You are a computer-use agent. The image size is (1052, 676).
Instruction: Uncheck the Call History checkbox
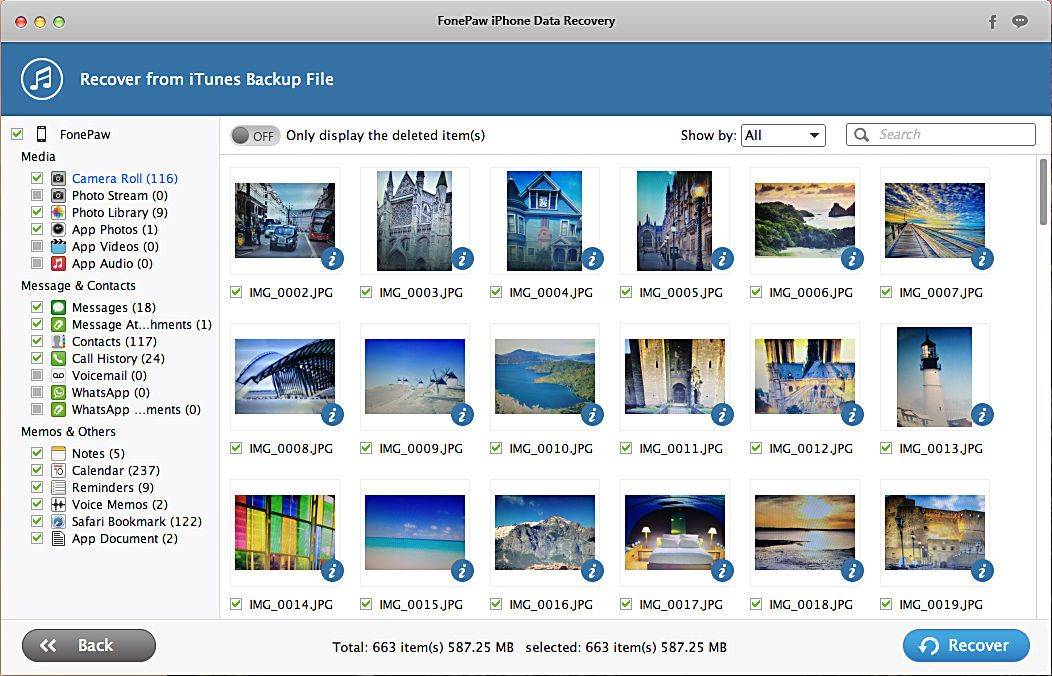(37, 359)
